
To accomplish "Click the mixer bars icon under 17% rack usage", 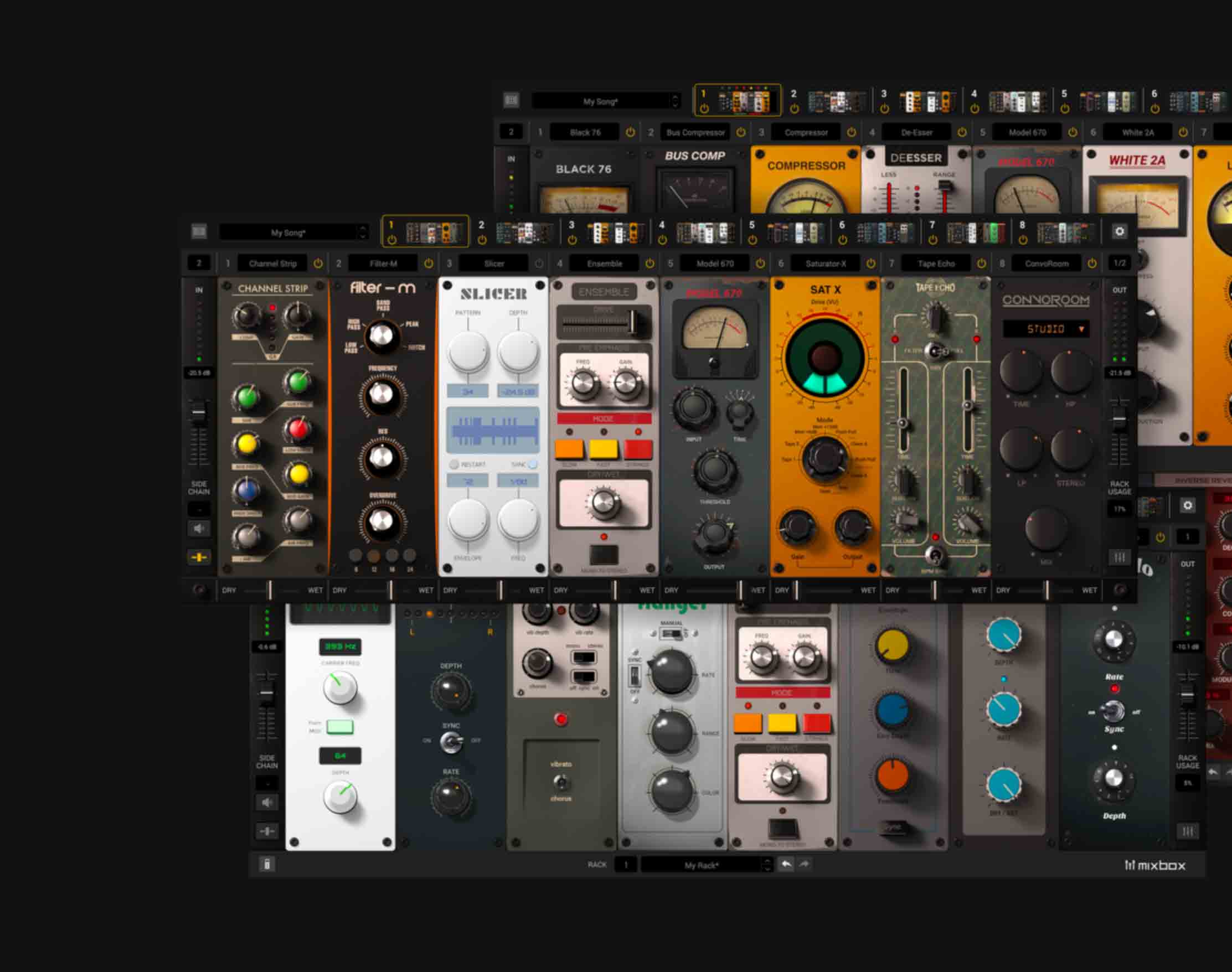I will (x=1119, y=557).
